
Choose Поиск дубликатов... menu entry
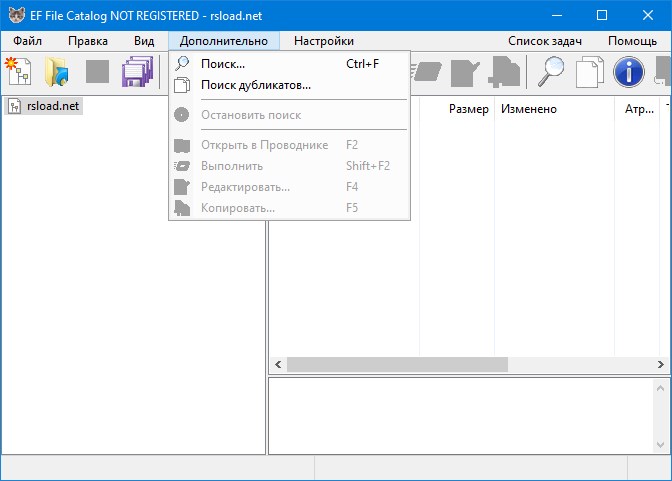coord(255,85)
